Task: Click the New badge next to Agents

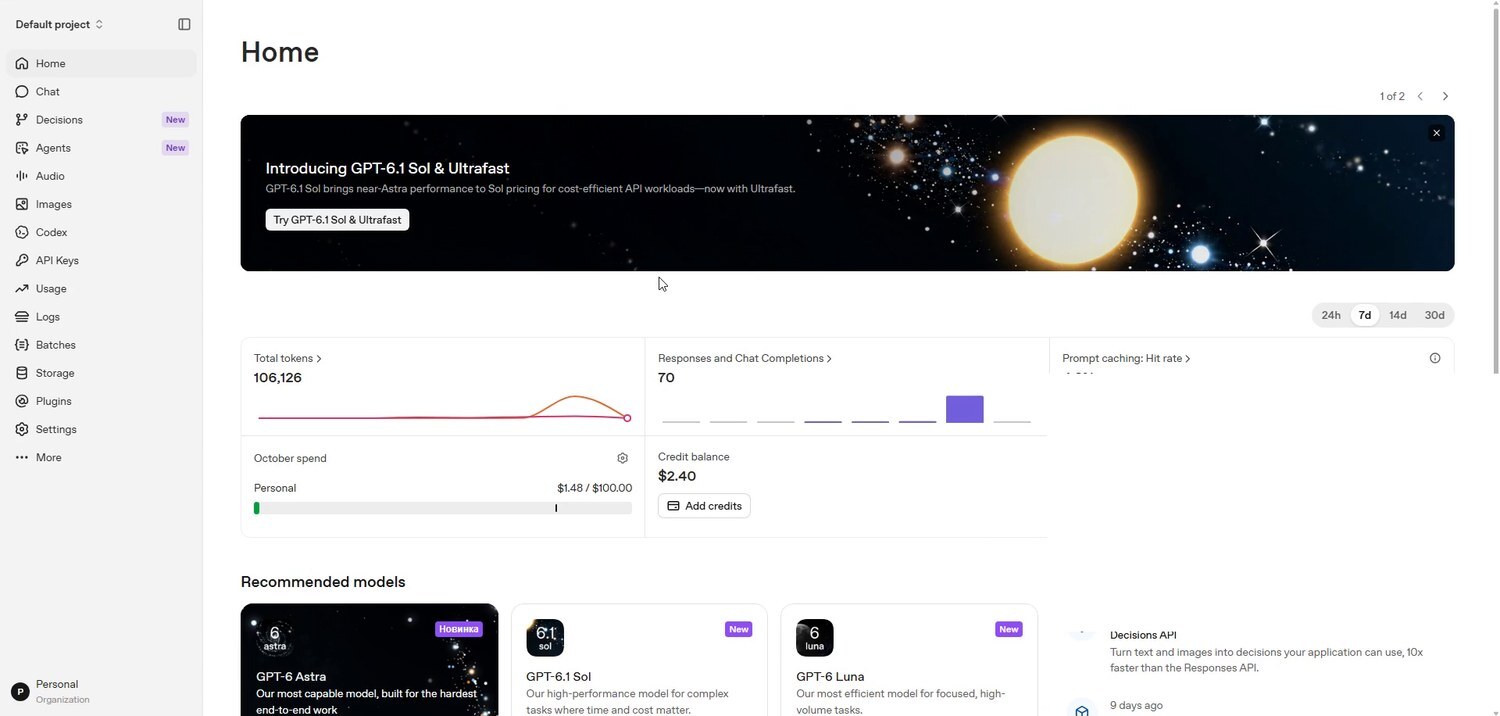Action: [x=175, y=147]
